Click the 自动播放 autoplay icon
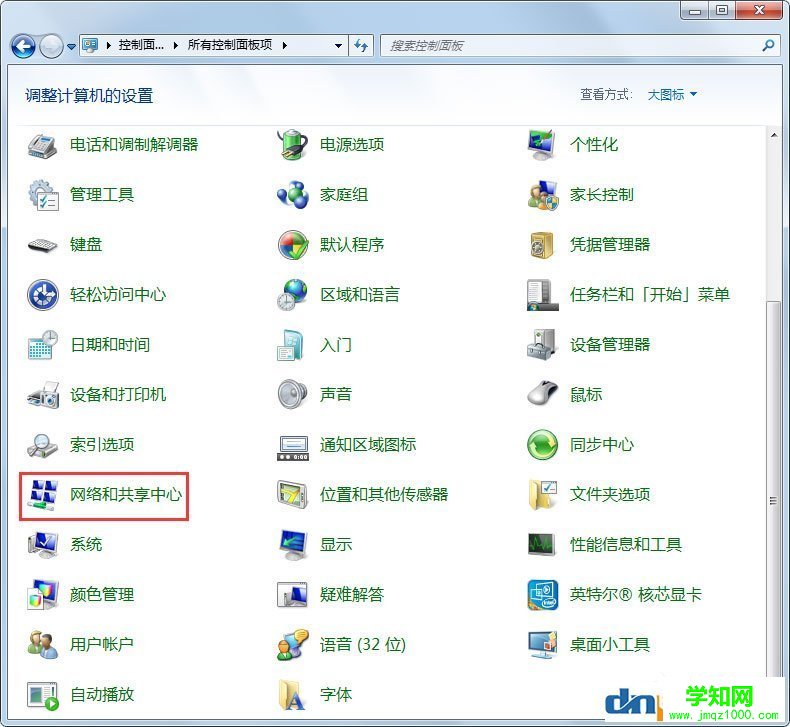Screen dimensions: 790x727 tap(43, 696)
